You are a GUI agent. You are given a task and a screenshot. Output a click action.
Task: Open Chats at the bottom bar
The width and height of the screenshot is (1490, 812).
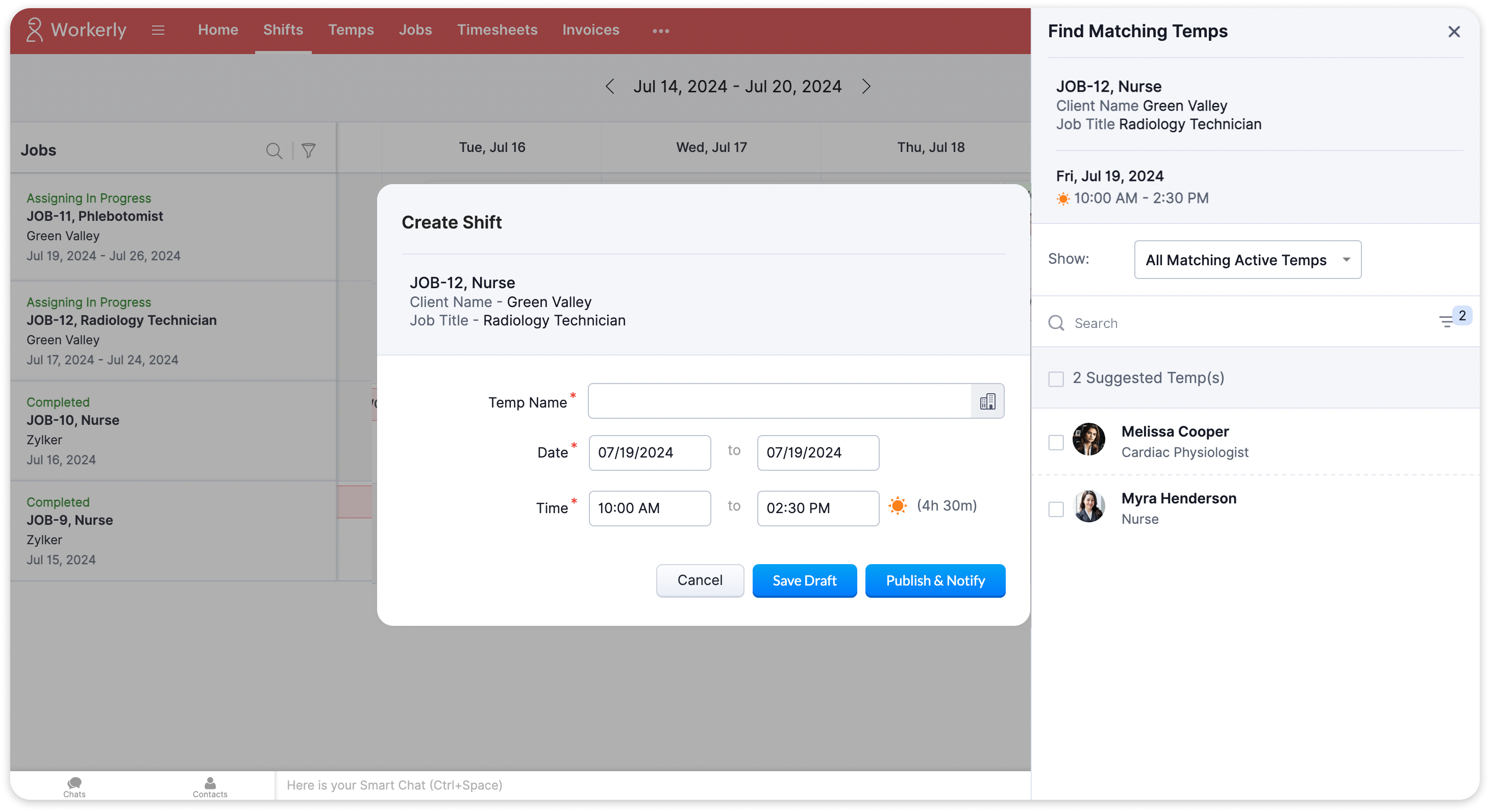pos(74,786)
